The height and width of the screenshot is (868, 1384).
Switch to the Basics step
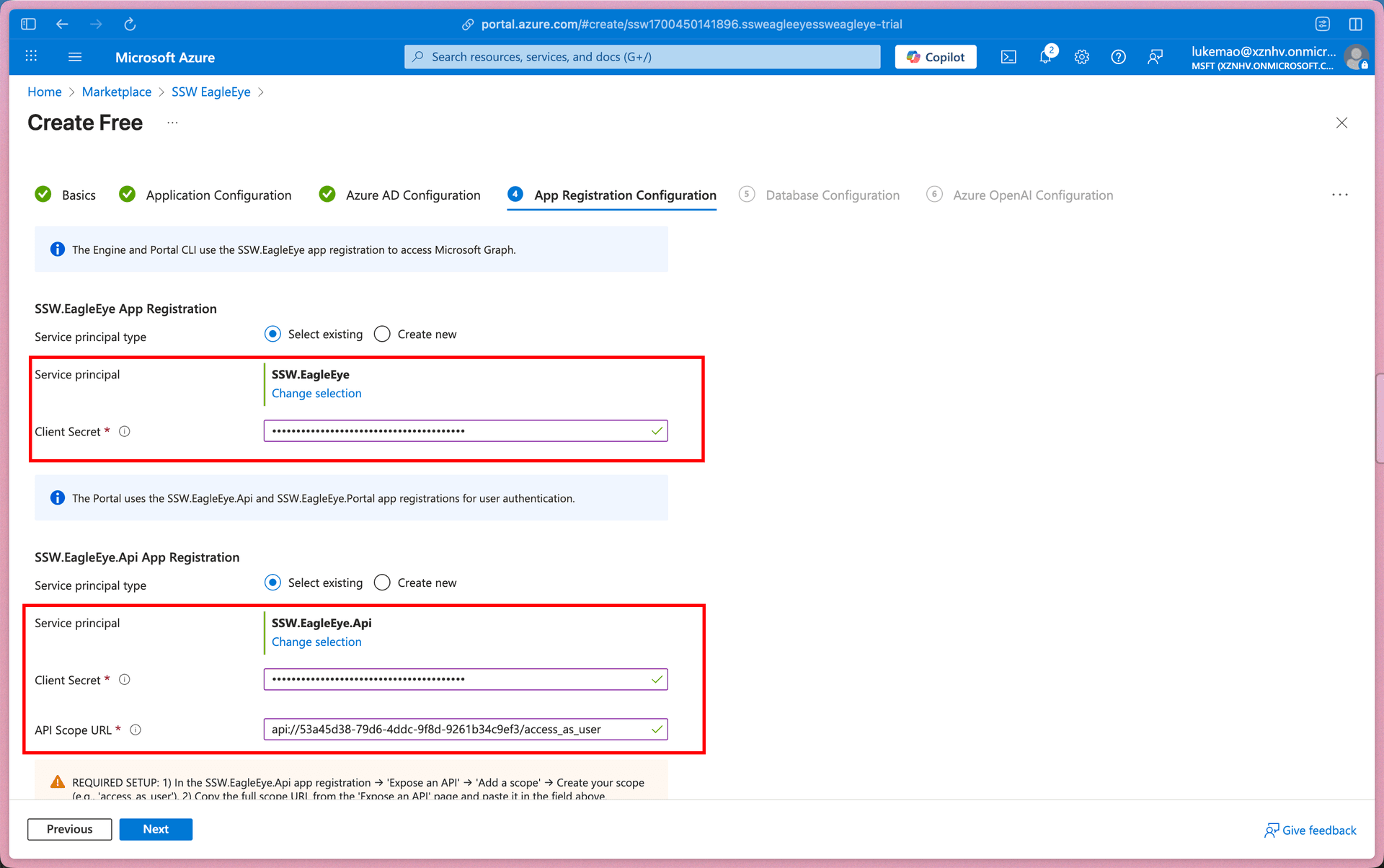pos(79,195)
